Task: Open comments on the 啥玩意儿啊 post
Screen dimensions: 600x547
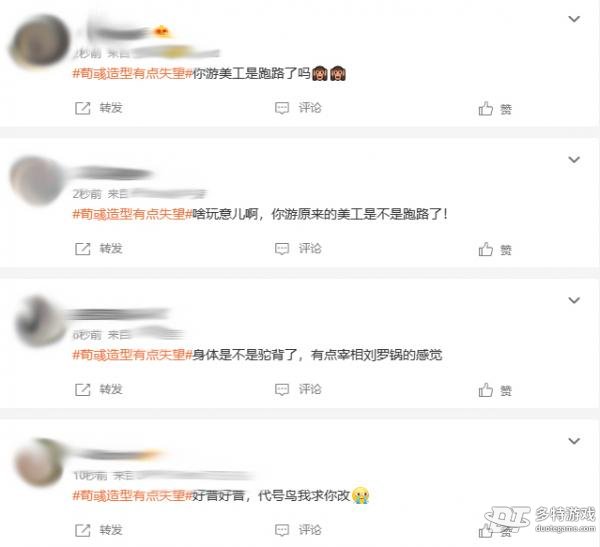Action: point(282,249)
